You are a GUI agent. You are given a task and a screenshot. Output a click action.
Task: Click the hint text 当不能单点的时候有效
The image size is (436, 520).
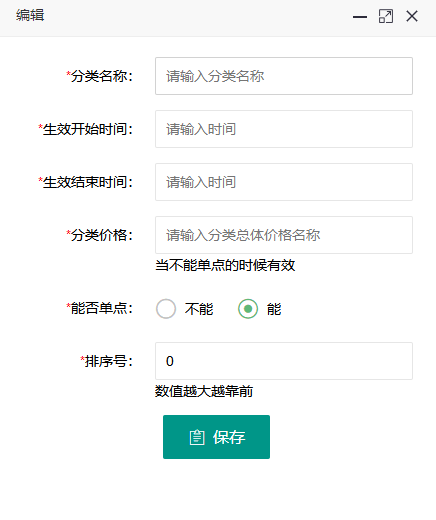coord(225,265)
